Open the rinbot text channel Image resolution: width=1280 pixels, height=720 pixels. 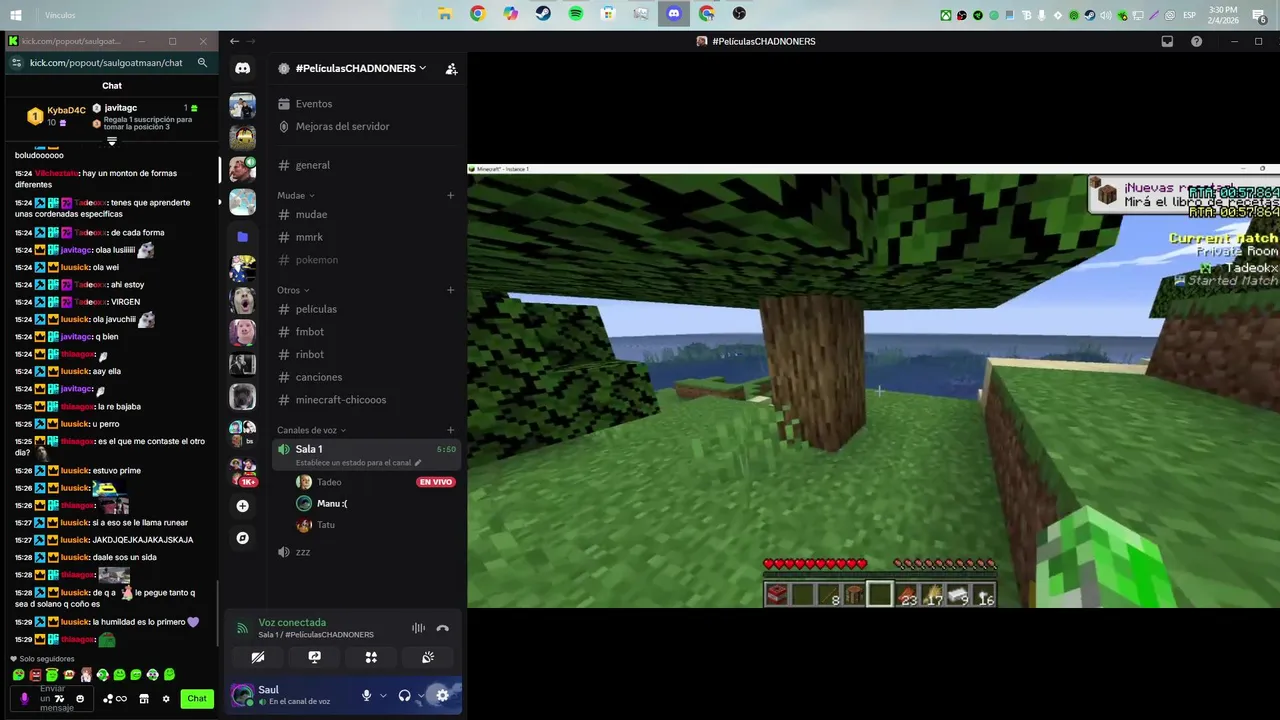(366, 355)
